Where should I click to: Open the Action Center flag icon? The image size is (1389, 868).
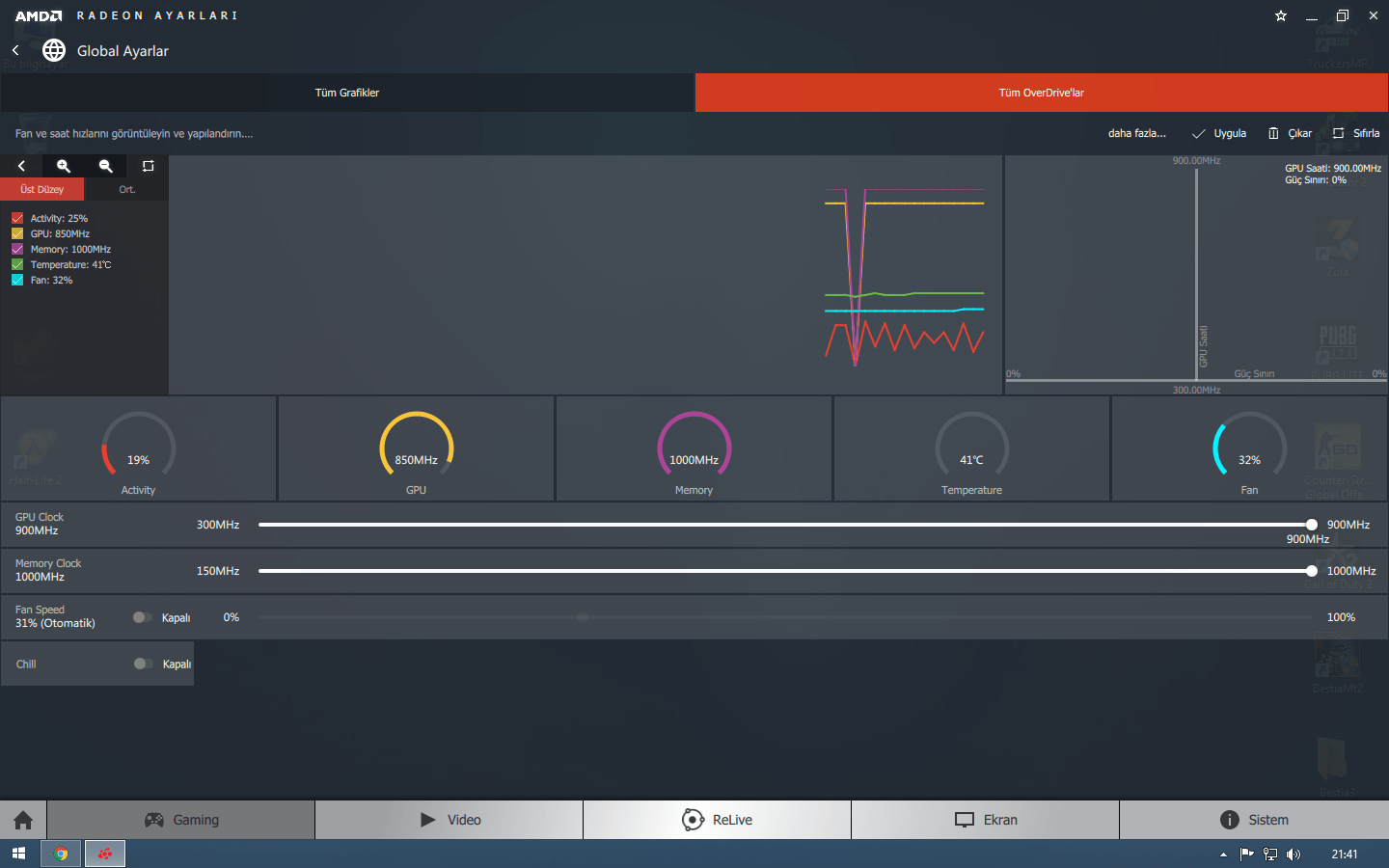click(x=1246, y=854)
